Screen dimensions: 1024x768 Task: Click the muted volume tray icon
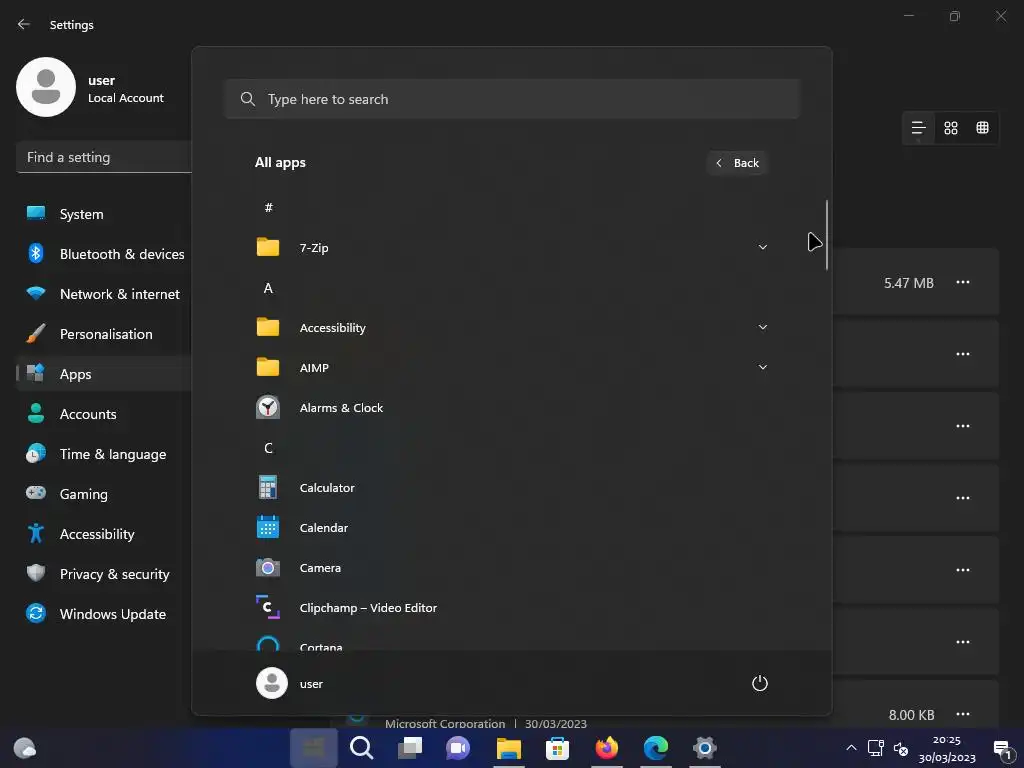(901, 748)
